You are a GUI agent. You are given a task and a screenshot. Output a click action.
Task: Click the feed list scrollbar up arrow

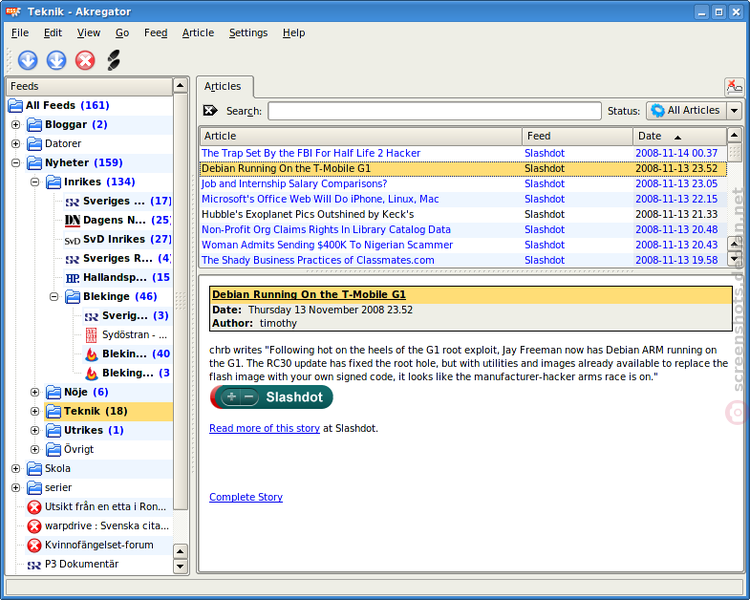click(x=180, y=86)
